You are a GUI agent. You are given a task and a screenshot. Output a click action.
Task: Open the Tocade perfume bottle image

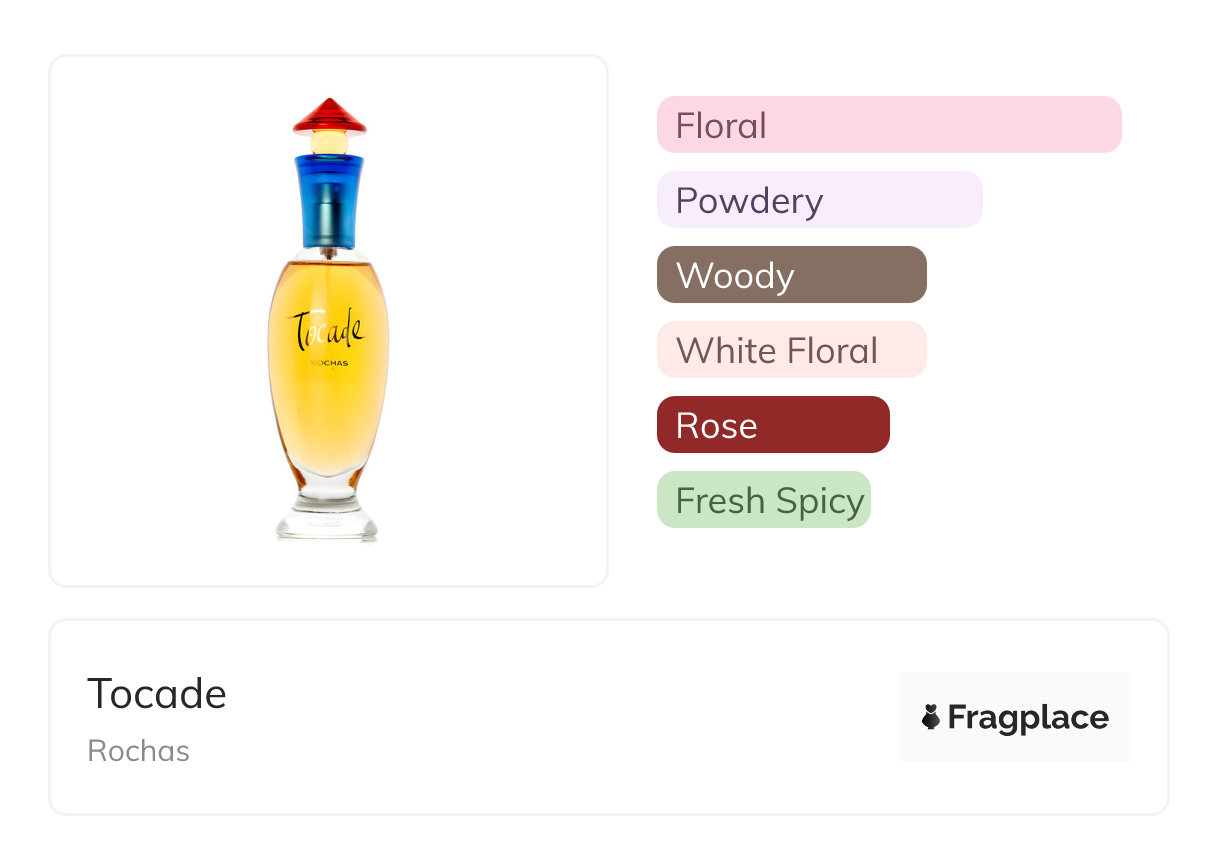click(328, 320)
